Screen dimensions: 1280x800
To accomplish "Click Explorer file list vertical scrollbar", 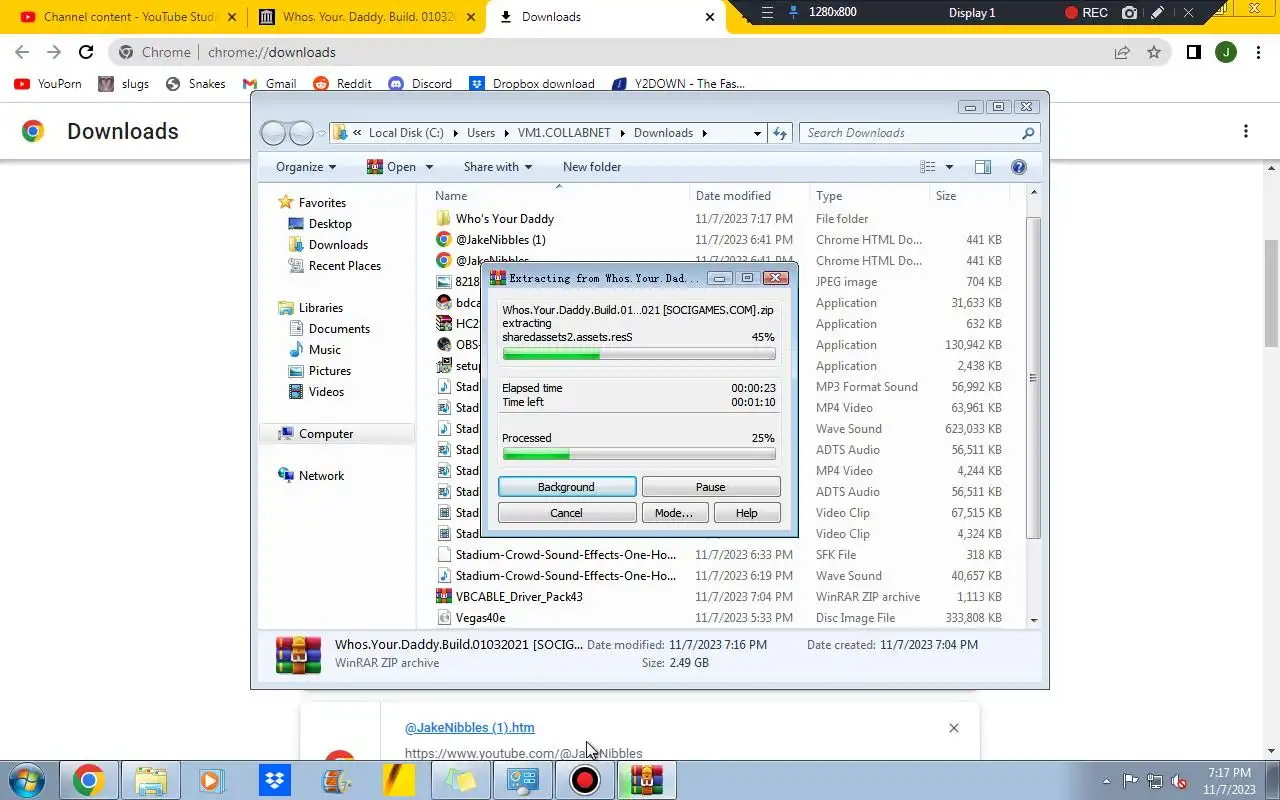I will (1033, 378).
